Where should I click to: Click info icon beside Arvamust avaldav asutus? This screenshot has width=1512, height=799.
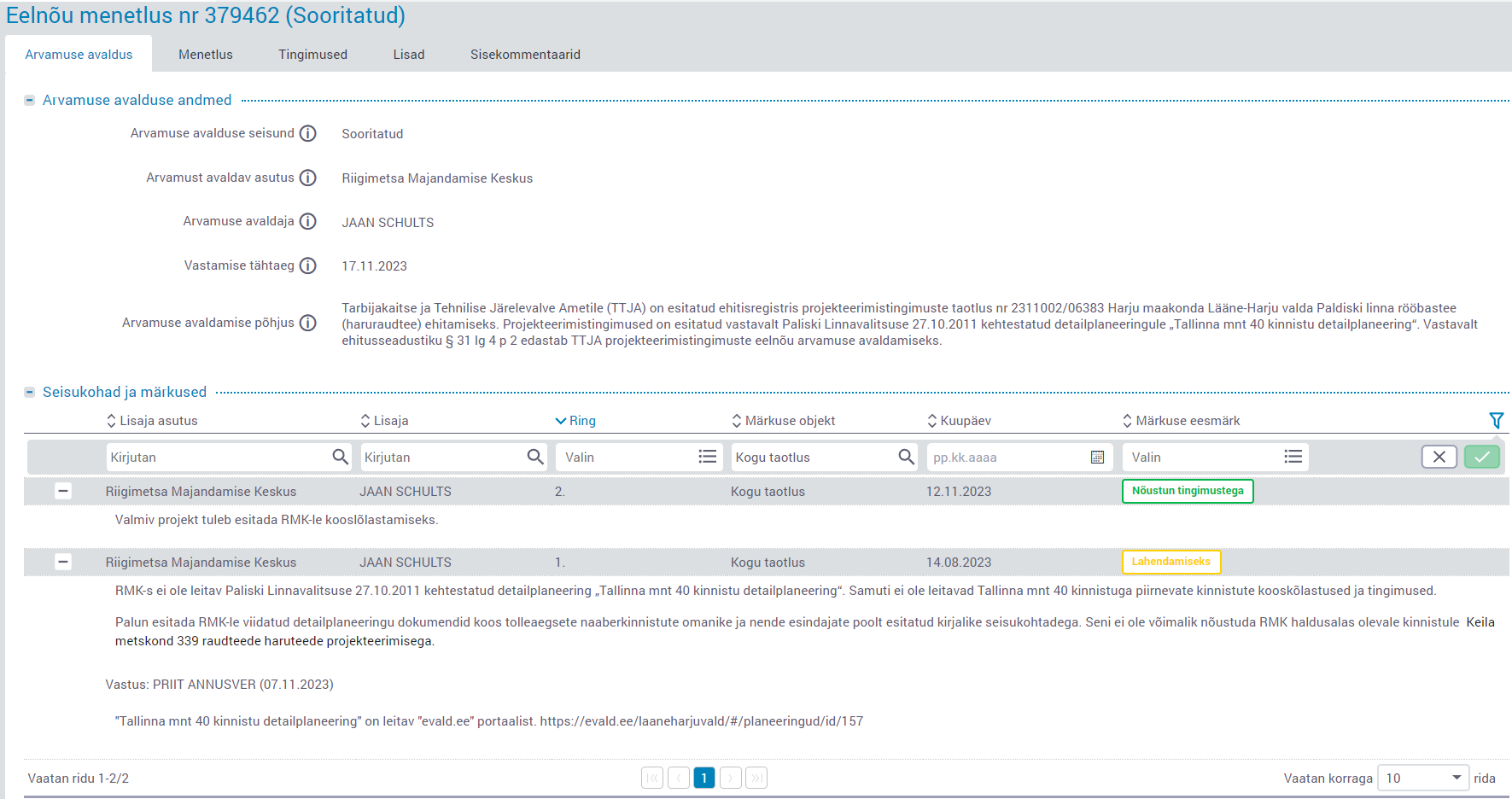[x=308, y=178]
